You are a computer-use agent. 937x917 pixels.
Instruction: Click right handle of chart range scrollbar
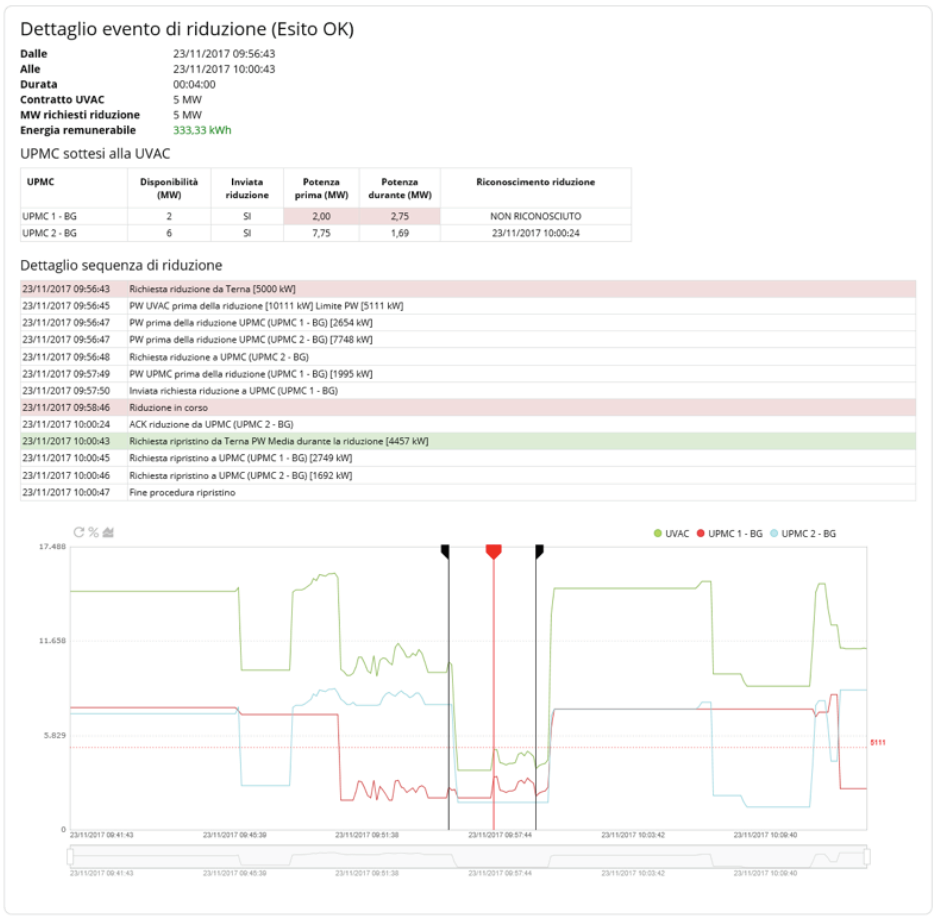[867, 857]
